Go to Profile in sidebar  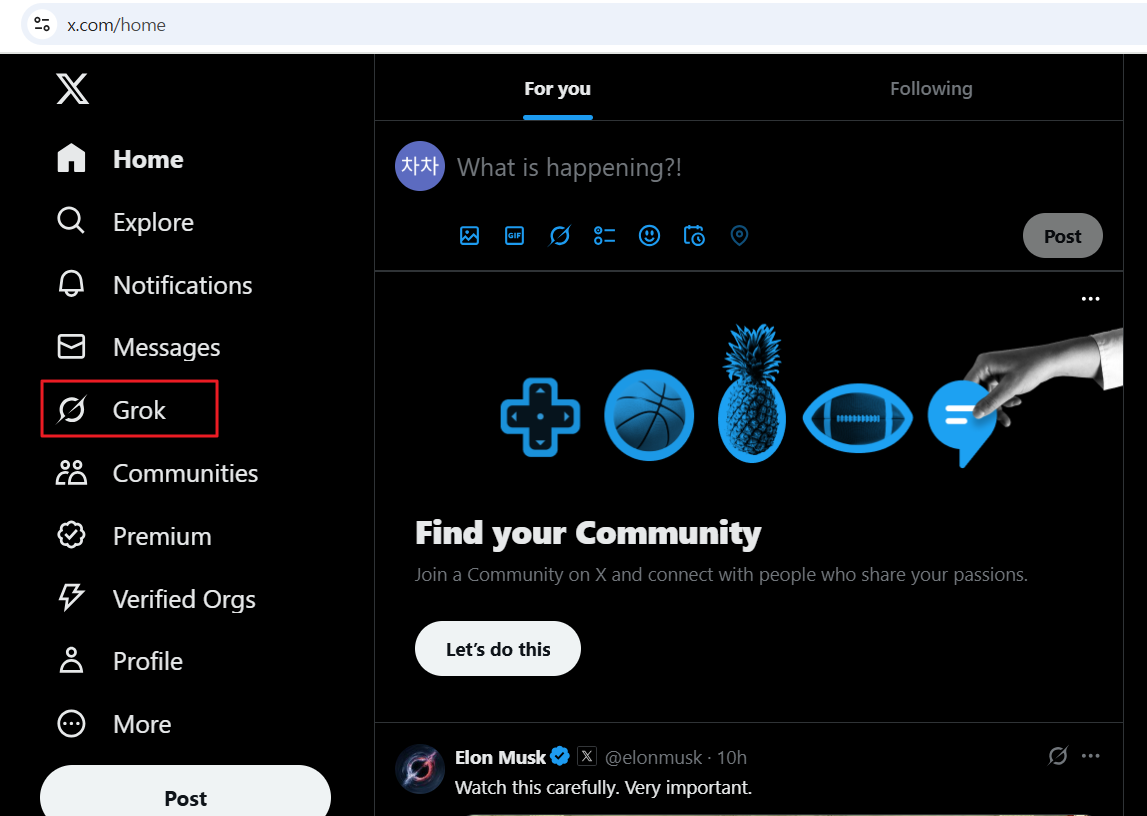pos(121,661)
